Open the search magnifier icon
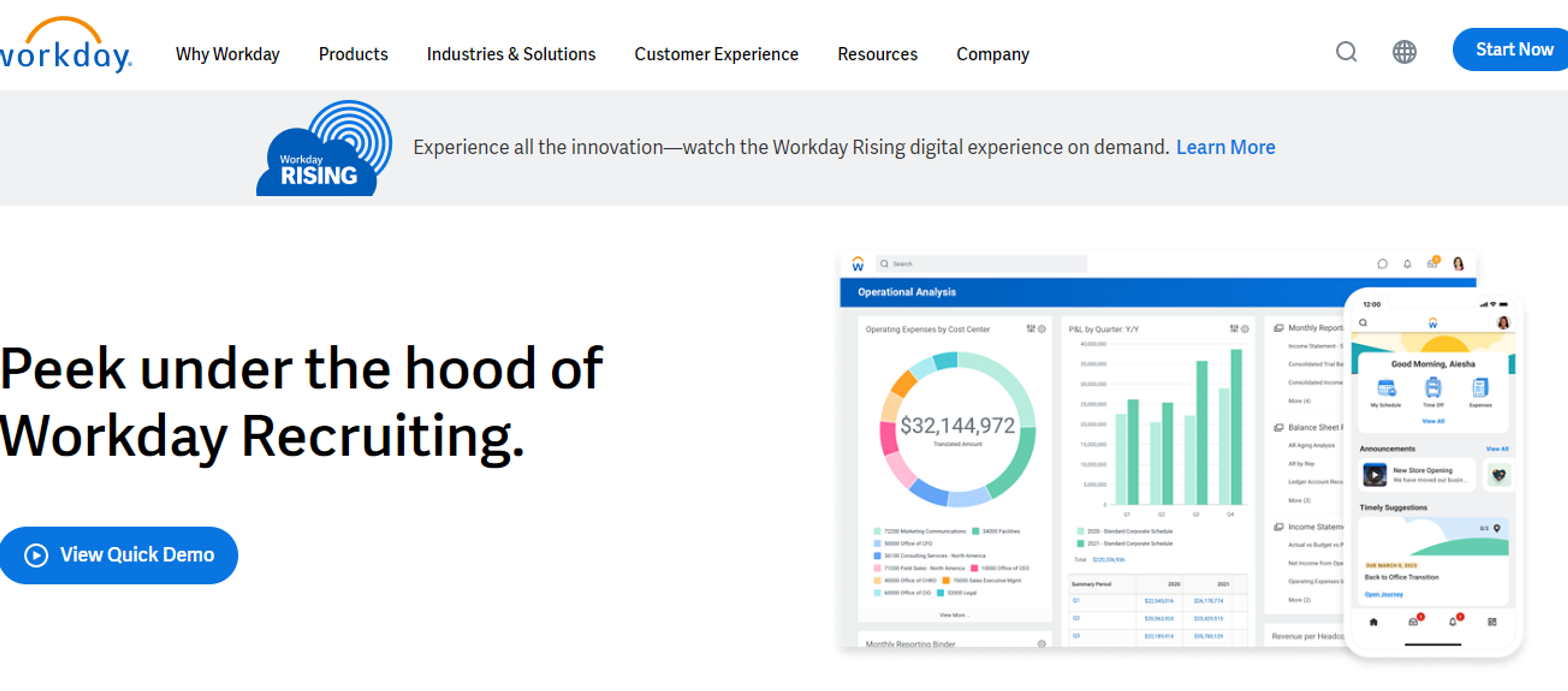Image resolution: width=1568 pixels, height=691 pixels. [1346, 52]
